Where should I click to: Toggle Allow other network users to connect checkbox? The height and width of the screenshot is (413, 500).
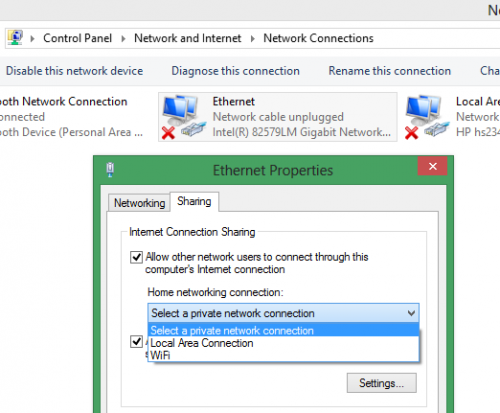(136, 257)
